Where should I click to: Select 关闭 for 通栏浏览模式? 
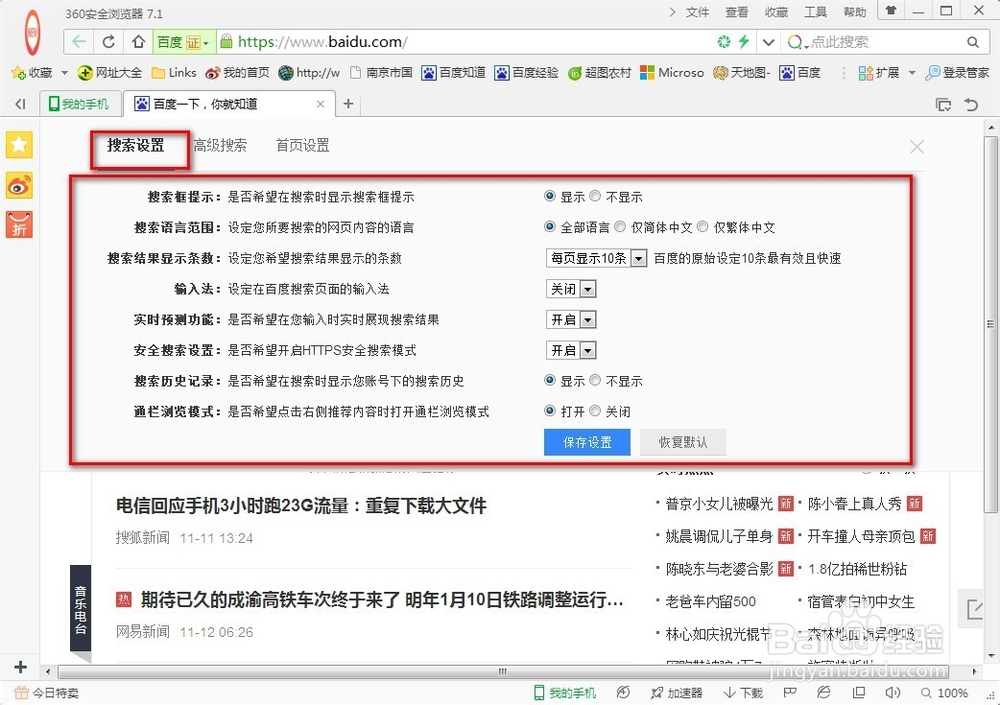click(x=595, y=411)
